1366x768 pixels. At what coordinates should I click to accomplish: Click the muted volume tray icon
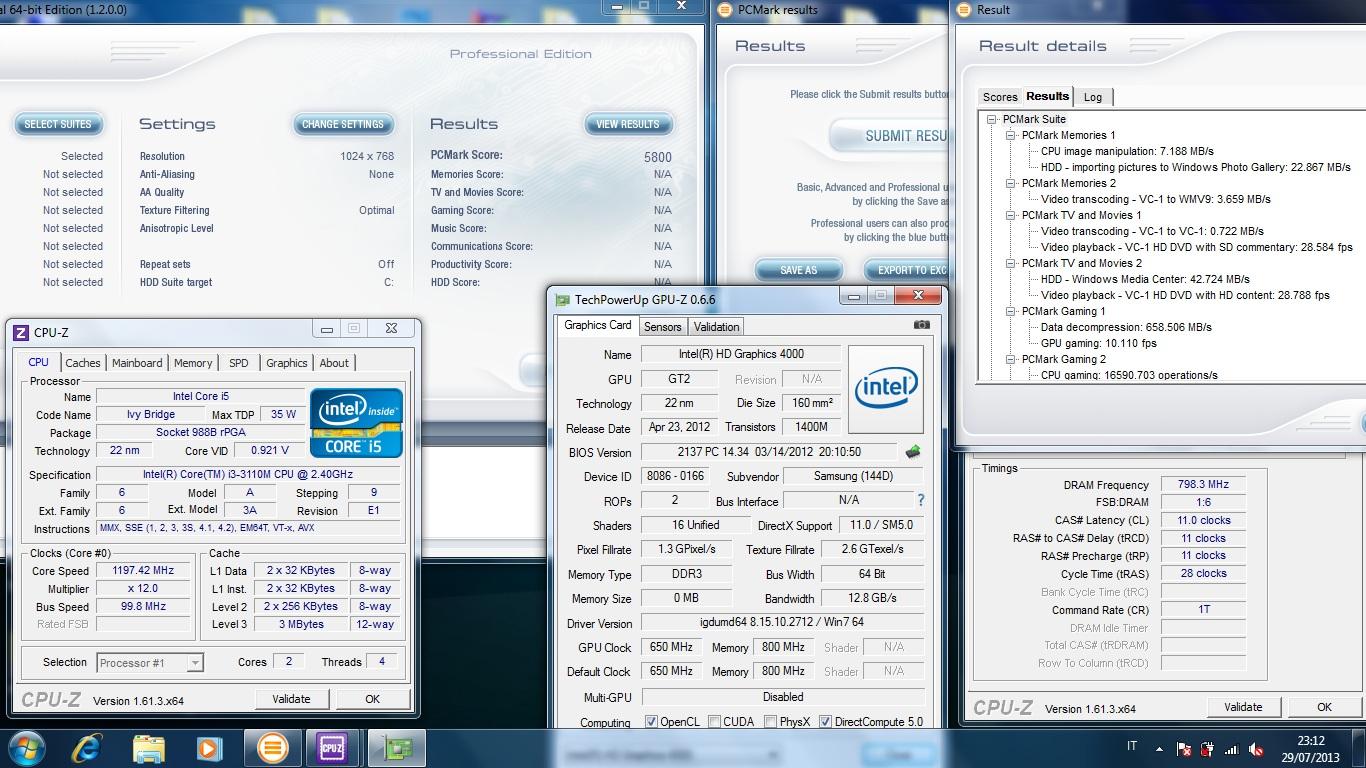pyautogui.click(x=1257, y=748)
